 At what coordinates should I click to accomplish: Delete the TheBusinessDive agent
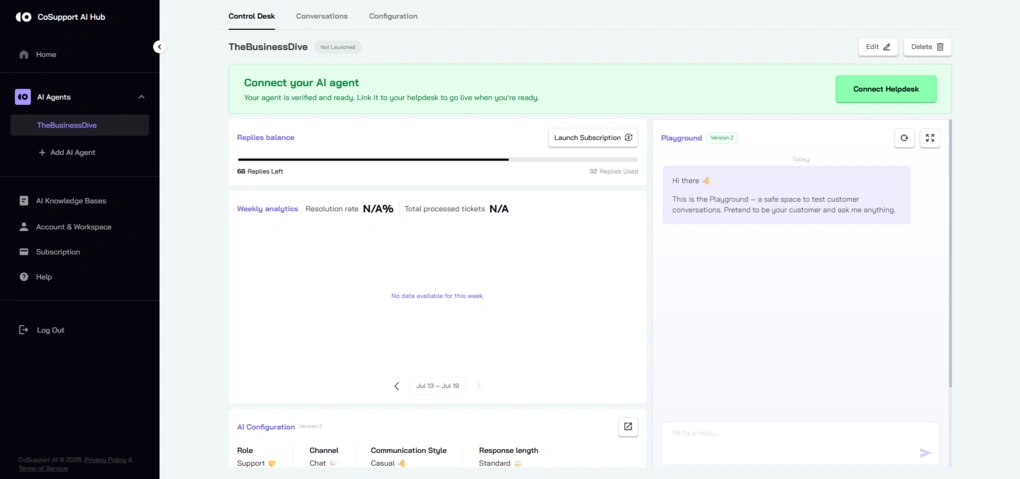pyautogui.click(x=928, y=47)
